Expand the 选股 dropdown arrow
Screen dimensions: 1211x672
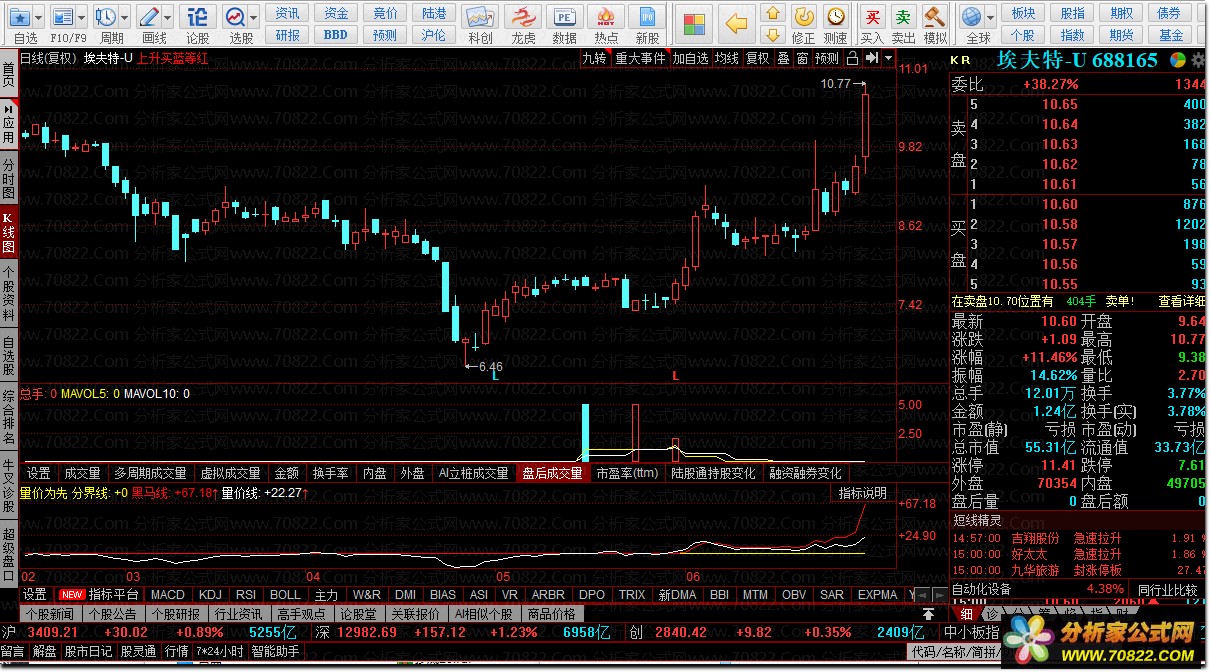tap(255, 16)
